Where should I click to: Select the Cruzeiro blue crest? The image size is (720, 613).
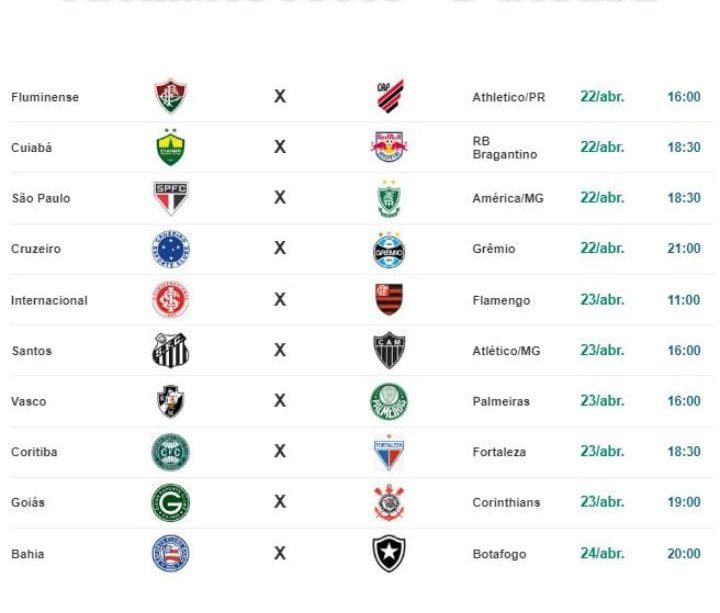click(x=170, y=249)
